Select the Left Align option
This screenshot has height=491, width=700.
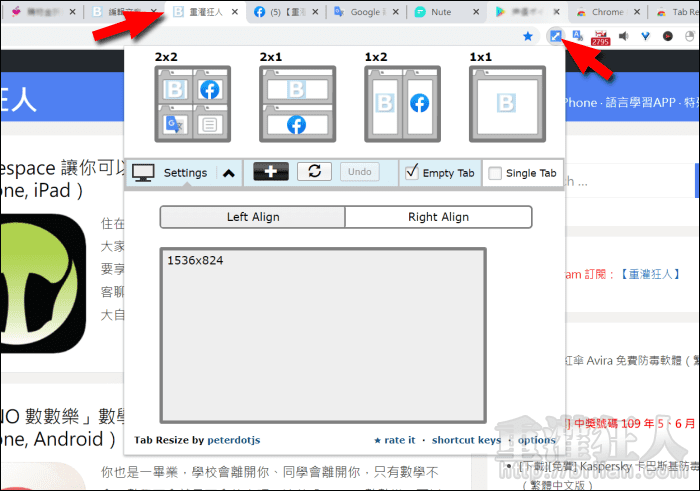(252, 217)
